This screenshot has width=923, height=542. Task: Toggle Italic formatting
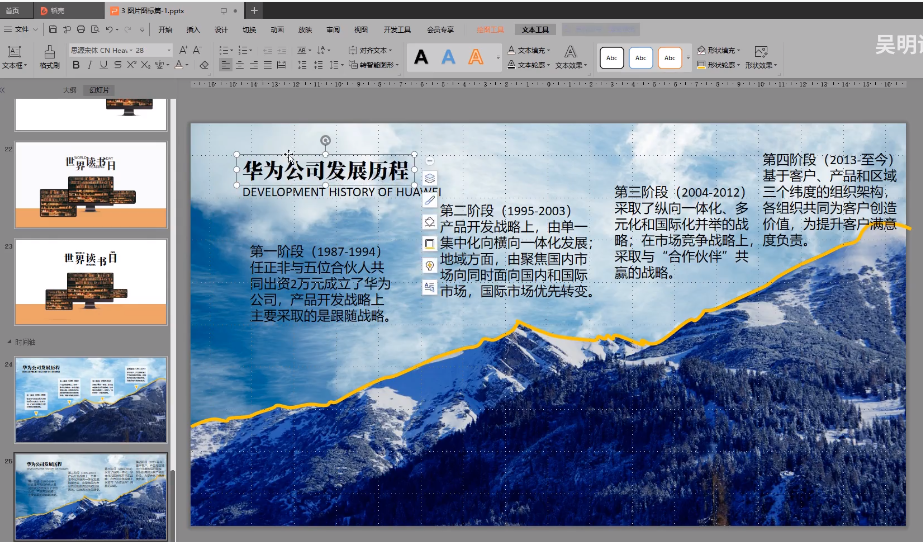coord(89,65)
